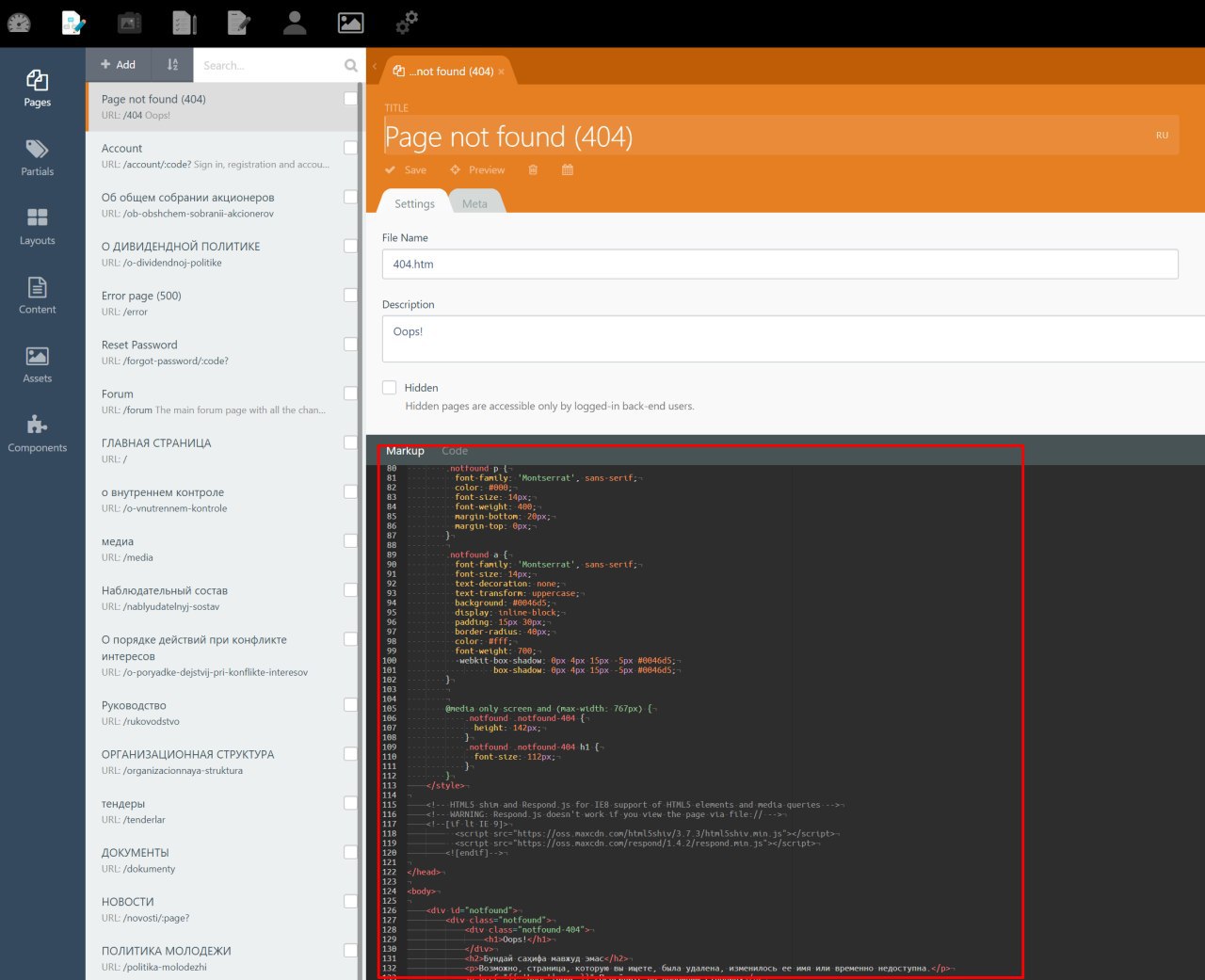1205x980 pixels.
Task: Open the user silhouette icon in top bar
Action: [295, 23]
